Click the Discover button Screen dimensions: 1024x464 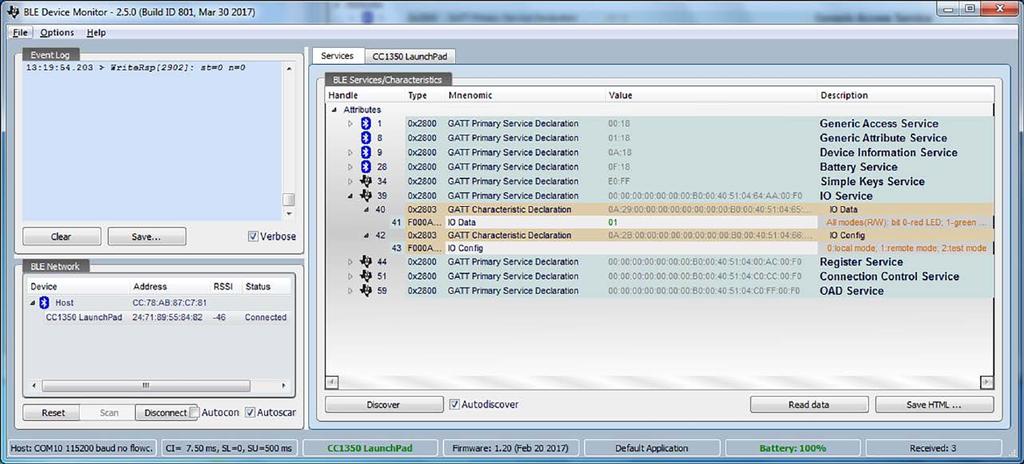pos(383,405)
